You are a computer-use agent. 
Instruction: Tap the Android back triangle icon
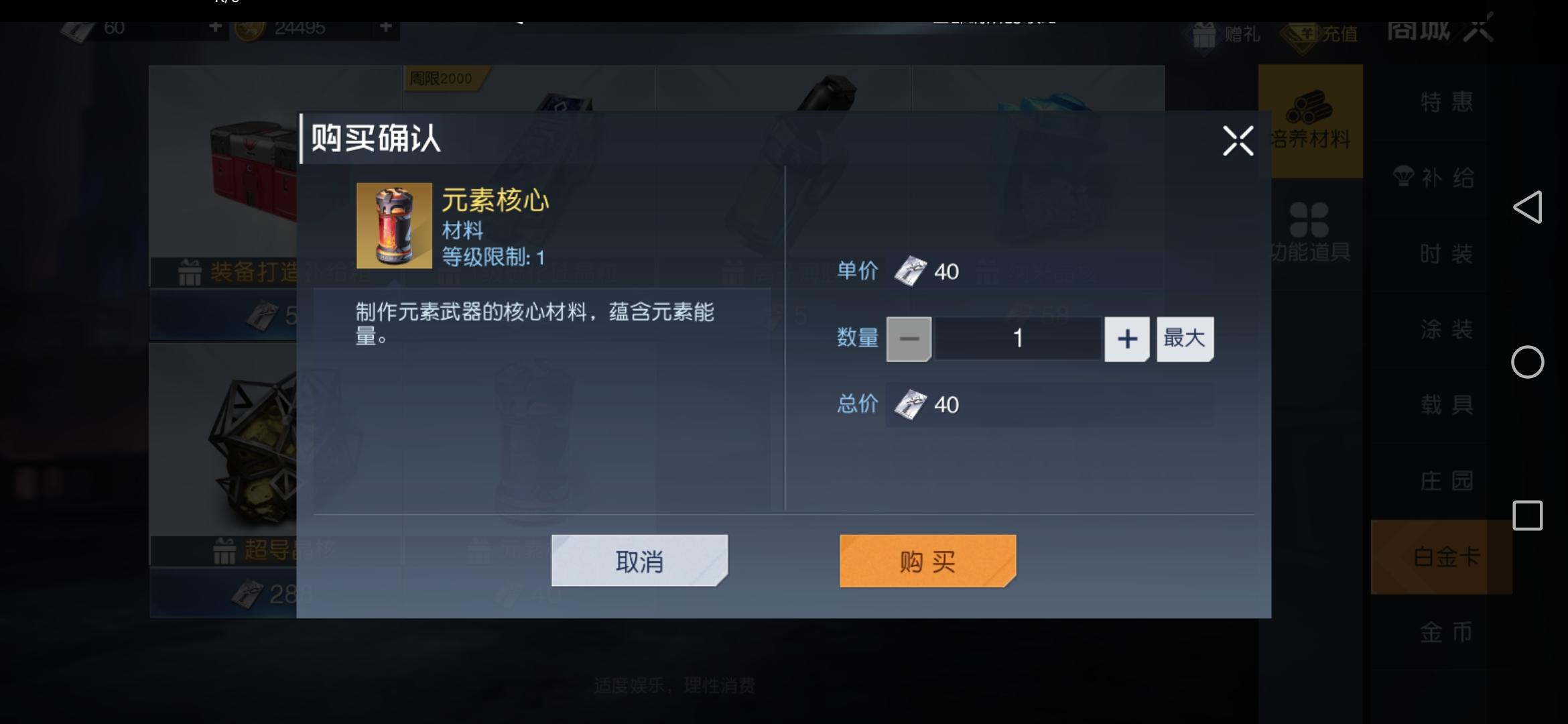(1528, 207)
